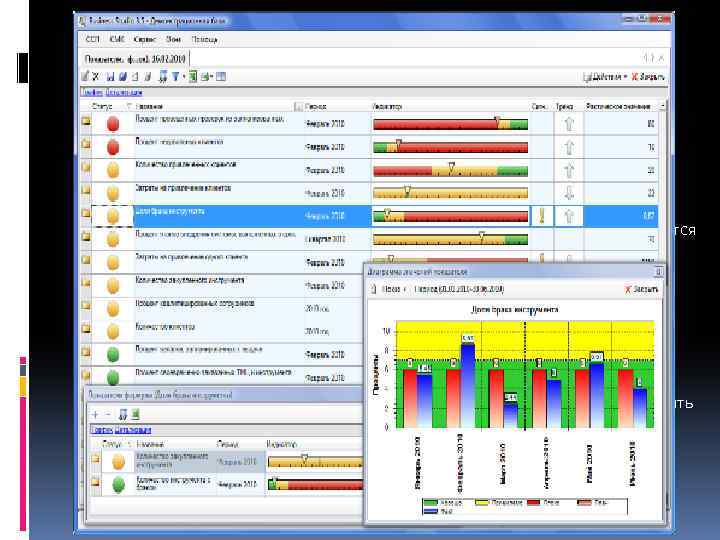Image resolution: width=720 pixels, height=540 pixels.
Task: Open the Помощь menu
Action: tap(204, 39)
